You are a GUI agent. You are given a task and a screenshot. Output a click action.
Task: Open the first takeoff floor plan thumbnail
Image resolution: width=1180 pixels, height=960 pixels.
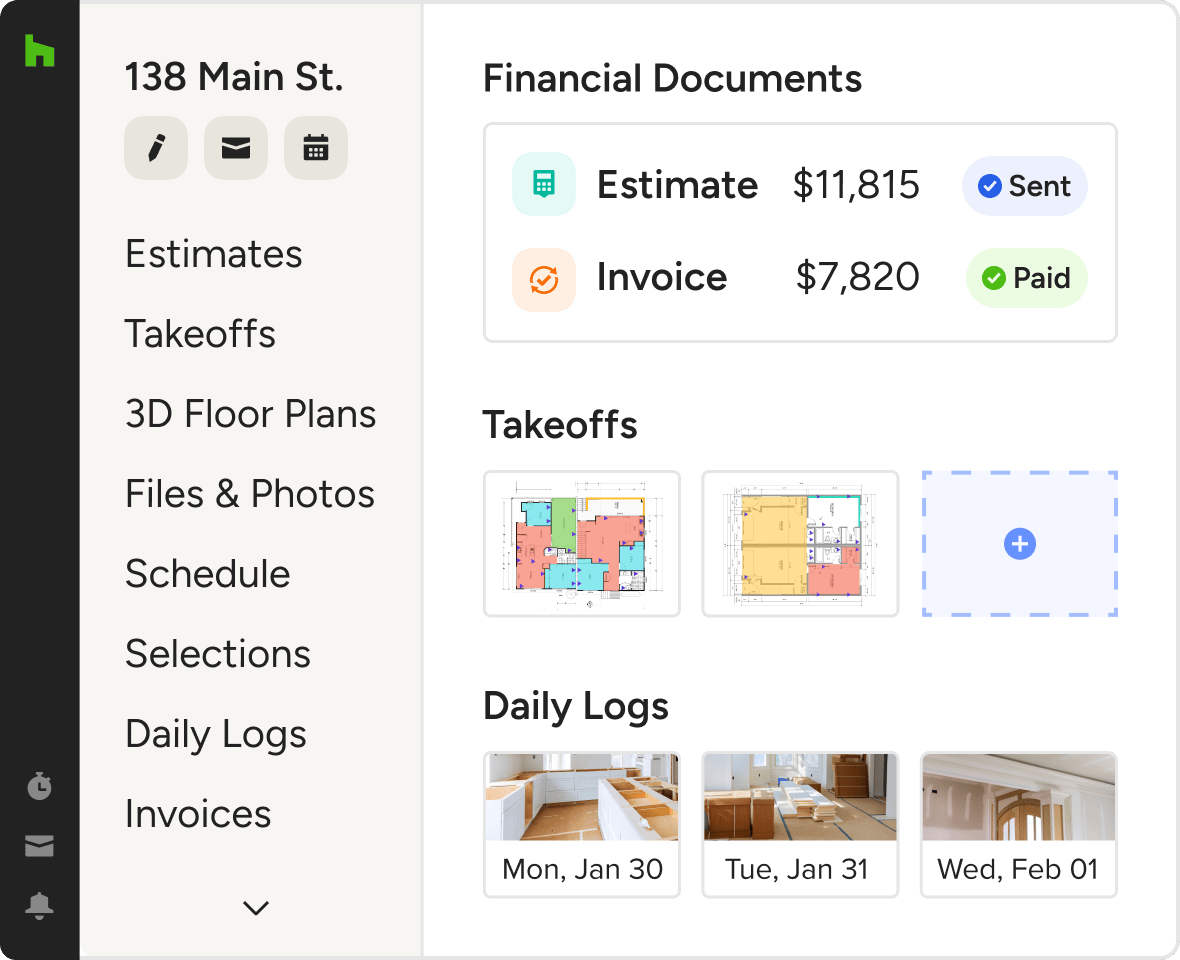[x=582, y=544]
